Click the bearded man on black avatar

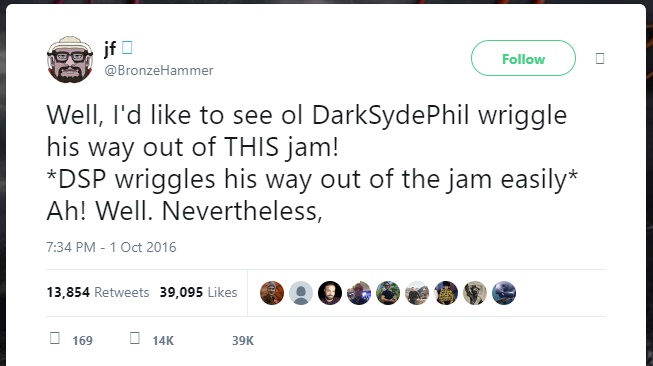click(330, 293)
